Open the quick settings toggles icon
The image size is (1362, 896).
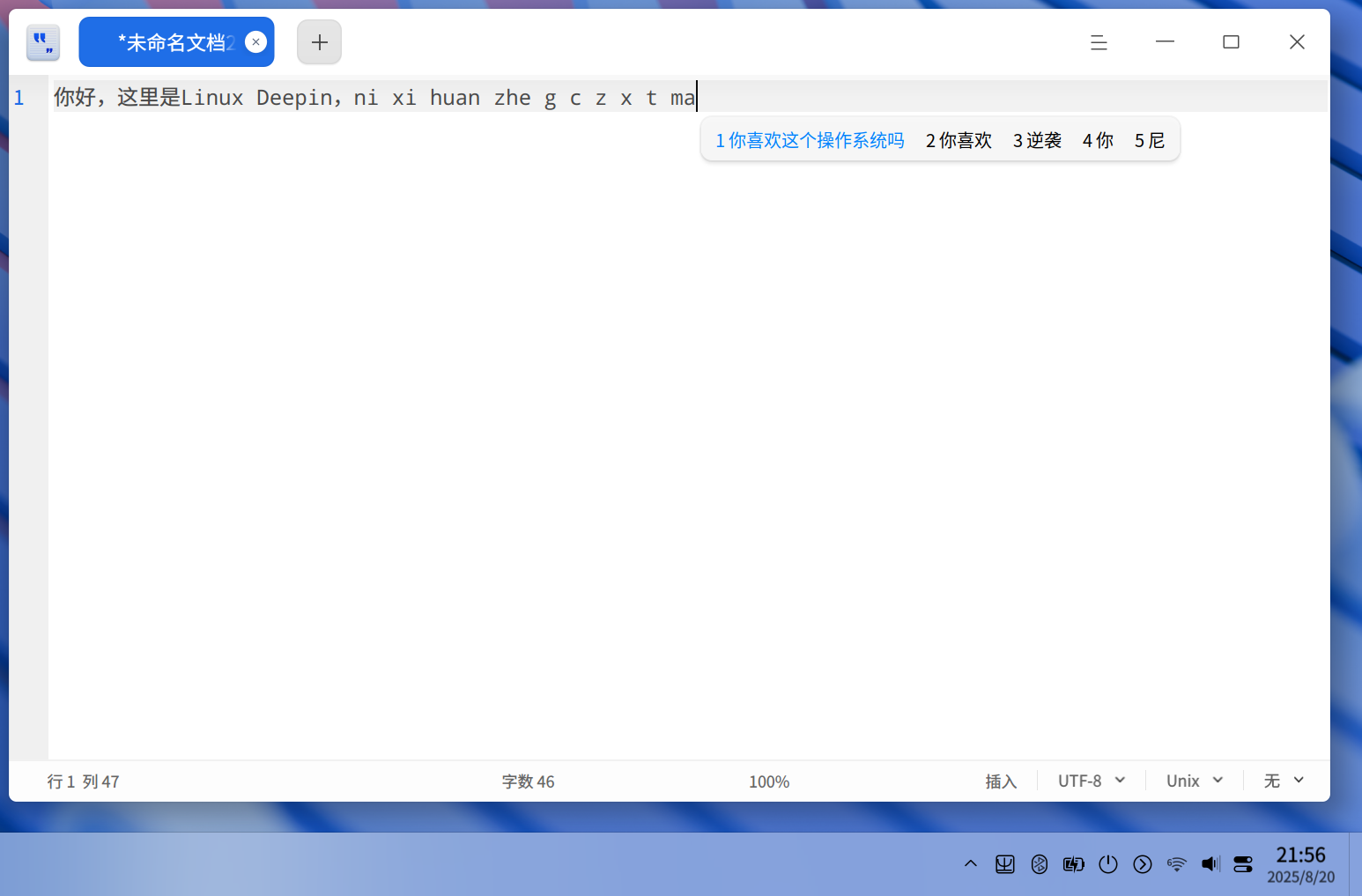(1243, 864)
